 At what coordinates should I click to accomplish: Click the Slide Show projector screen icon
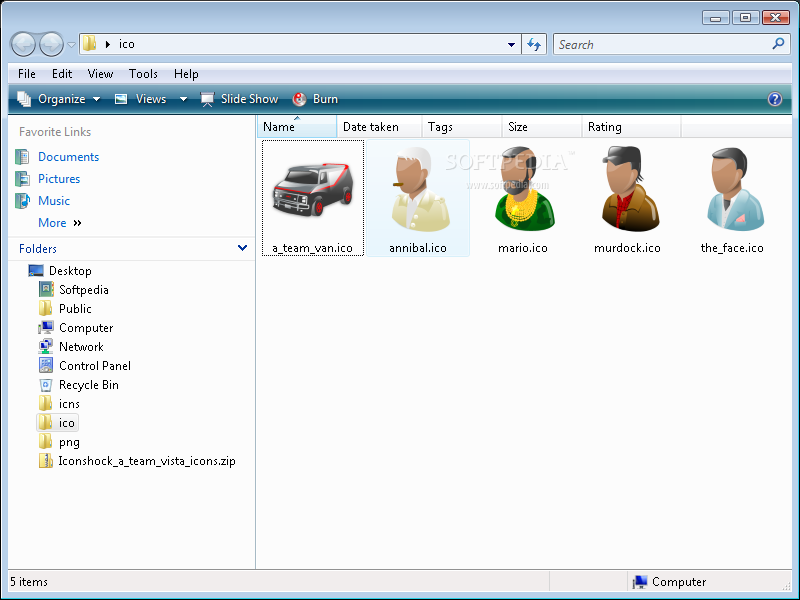[x=207, y=99]
